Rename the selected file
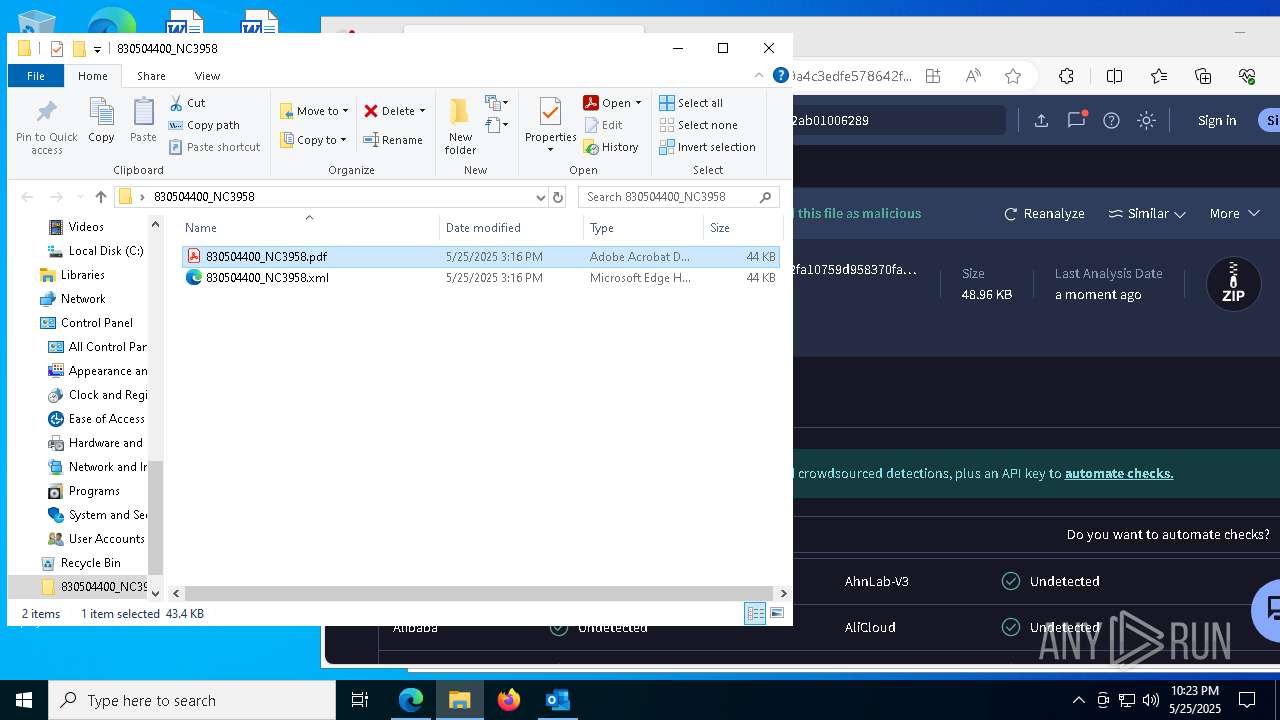 coord(393,140)
